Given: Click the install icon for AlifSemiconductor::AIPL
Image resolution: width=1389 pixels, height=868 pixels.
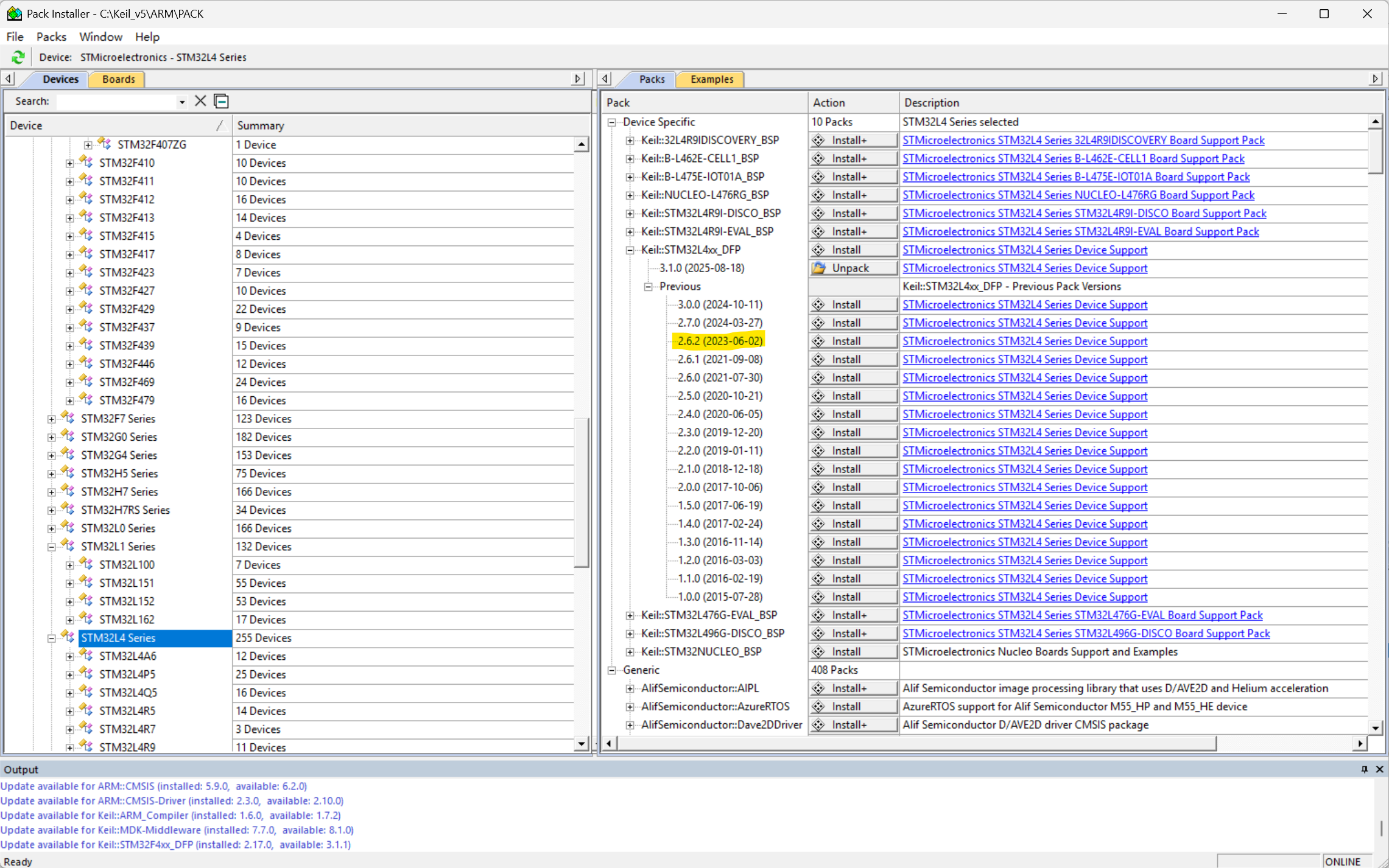Looking at the screenshot, I should [819, 688].
